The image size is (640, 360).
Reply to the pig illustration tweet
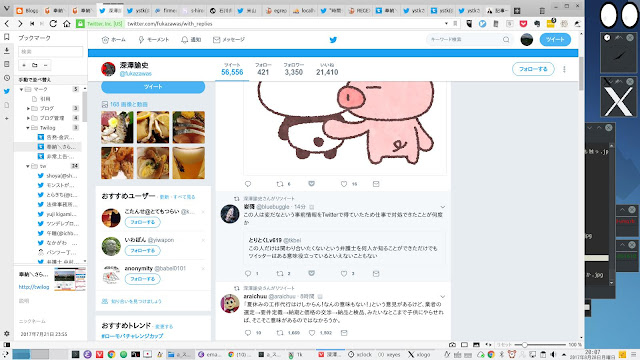pyautogui.click(x=248, y=184)
